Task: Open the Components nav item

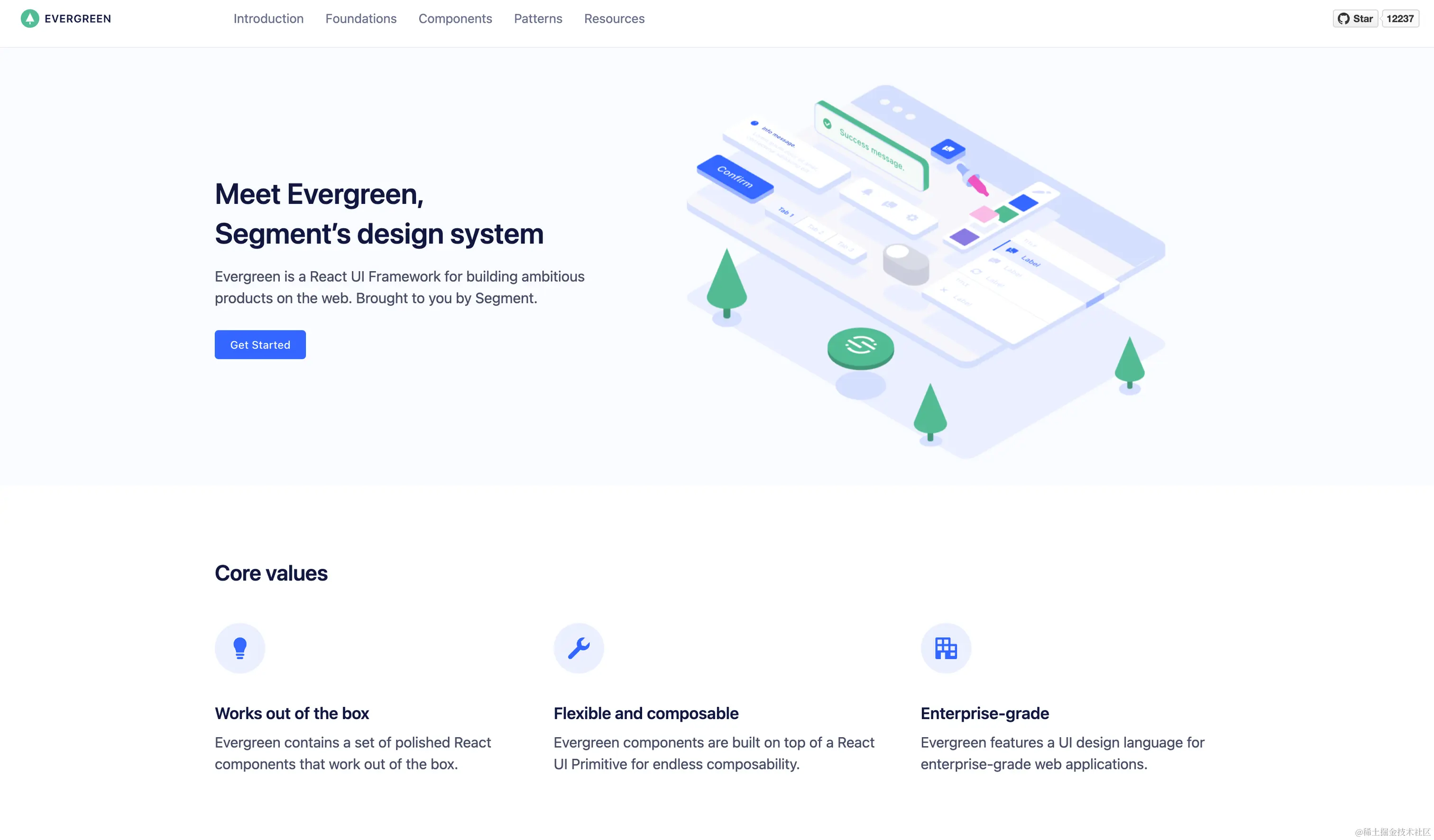Action: (x=455, y=19)
